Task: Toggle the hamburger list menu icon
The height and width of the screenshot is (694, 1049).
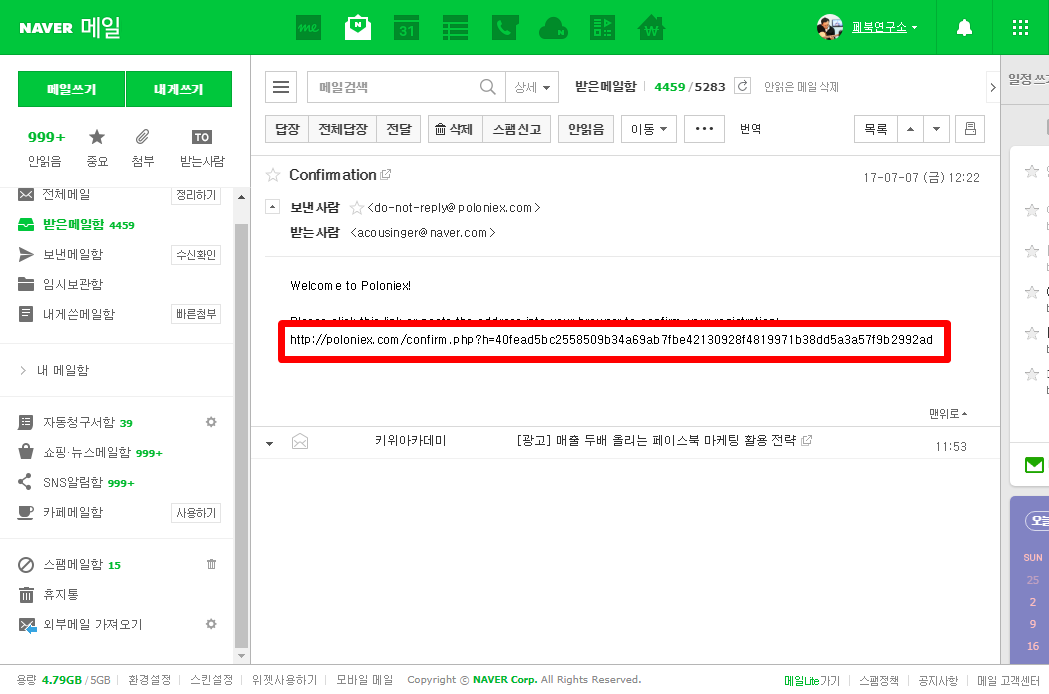Action: click(x=281, y=87)
